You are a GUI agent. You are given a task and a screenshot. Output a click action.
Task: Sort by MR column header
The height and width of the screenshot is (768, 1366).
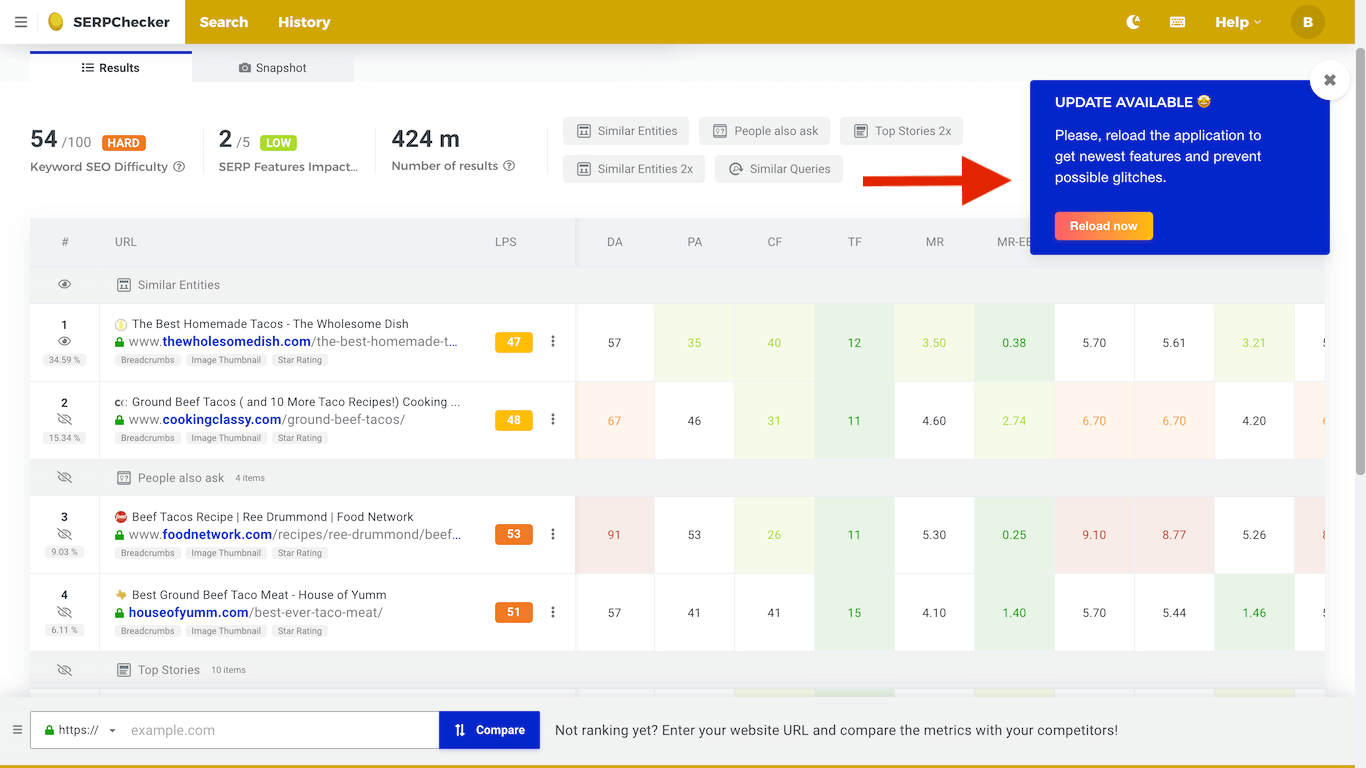click(x=935, y=242)
